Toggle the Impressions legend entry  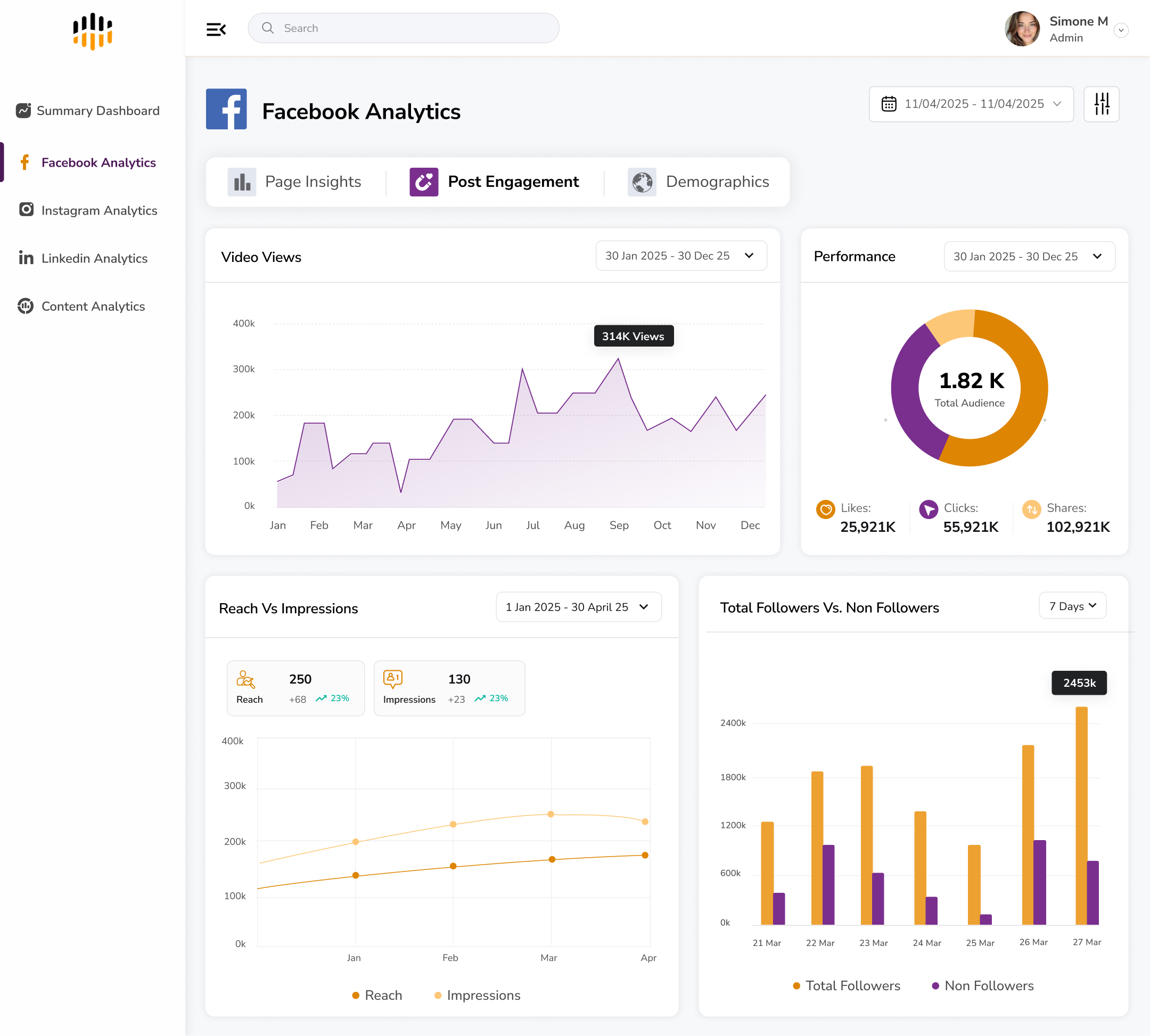[477, 995]
